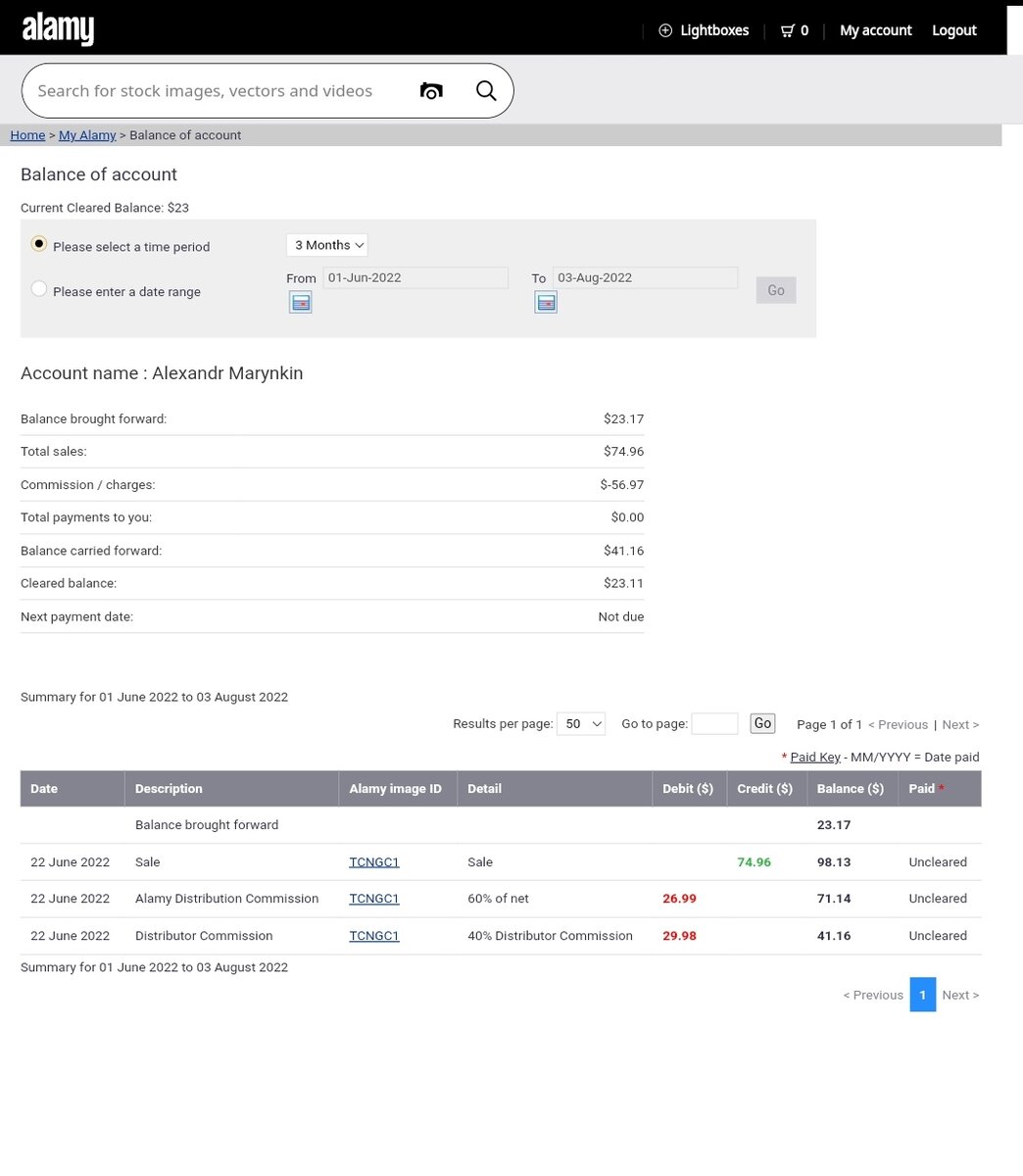Open Lightboxes from the header
This screenshot has width=1023, height=1176.
click(x=704, y=30)
